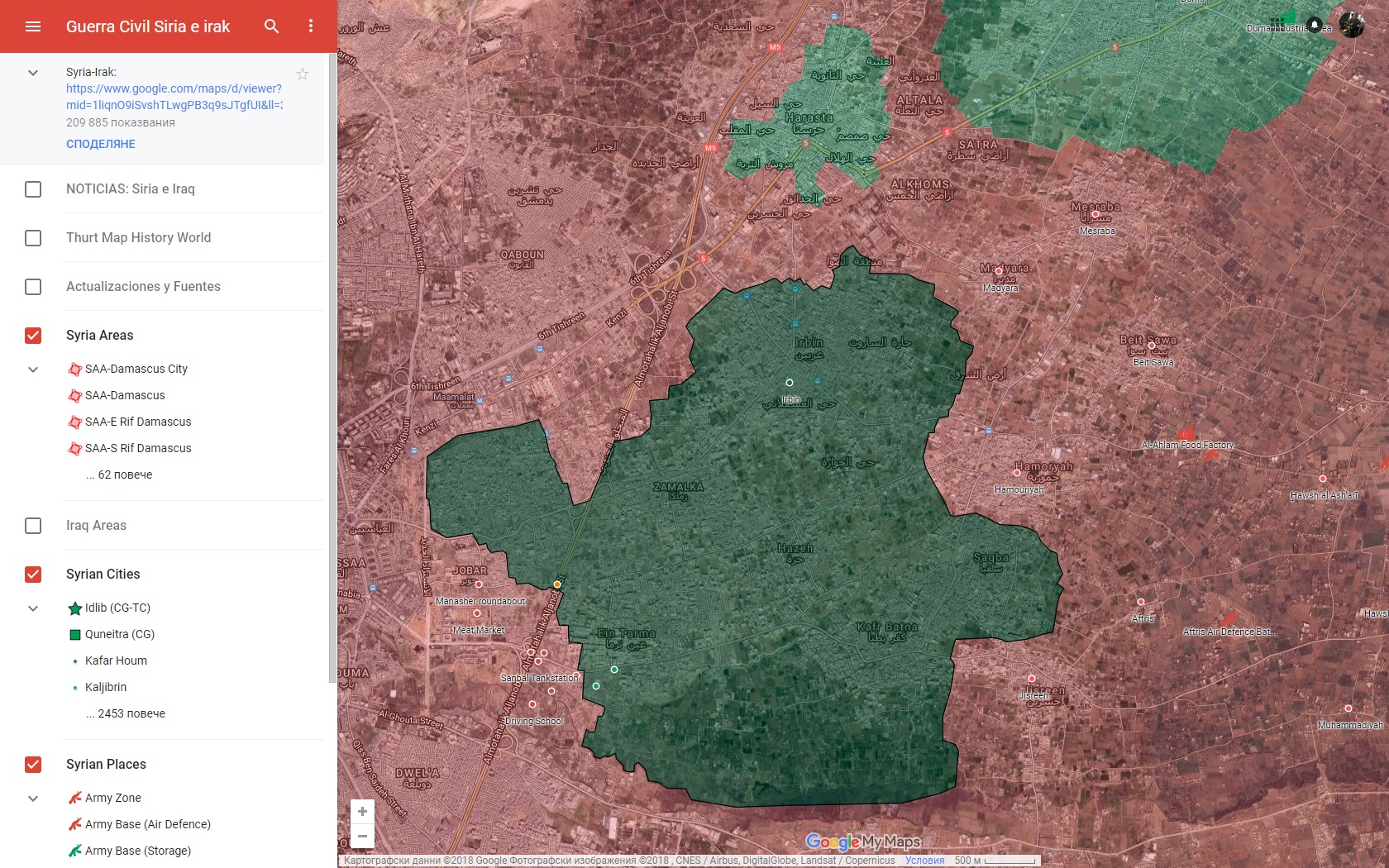The width and height of the screenshot is (1389, 868).
Task: Click the СПОДЕЛЯНЕ share link
Action: (101, 144)
